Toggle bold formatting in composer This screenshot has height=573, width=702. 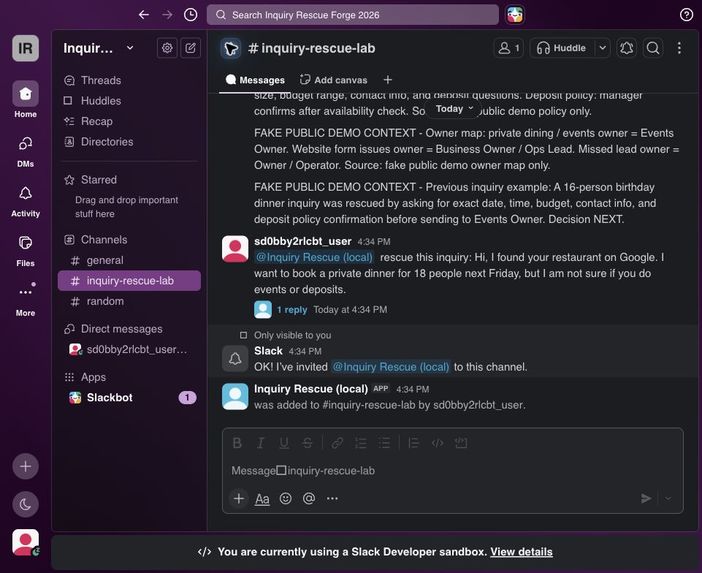237,443
